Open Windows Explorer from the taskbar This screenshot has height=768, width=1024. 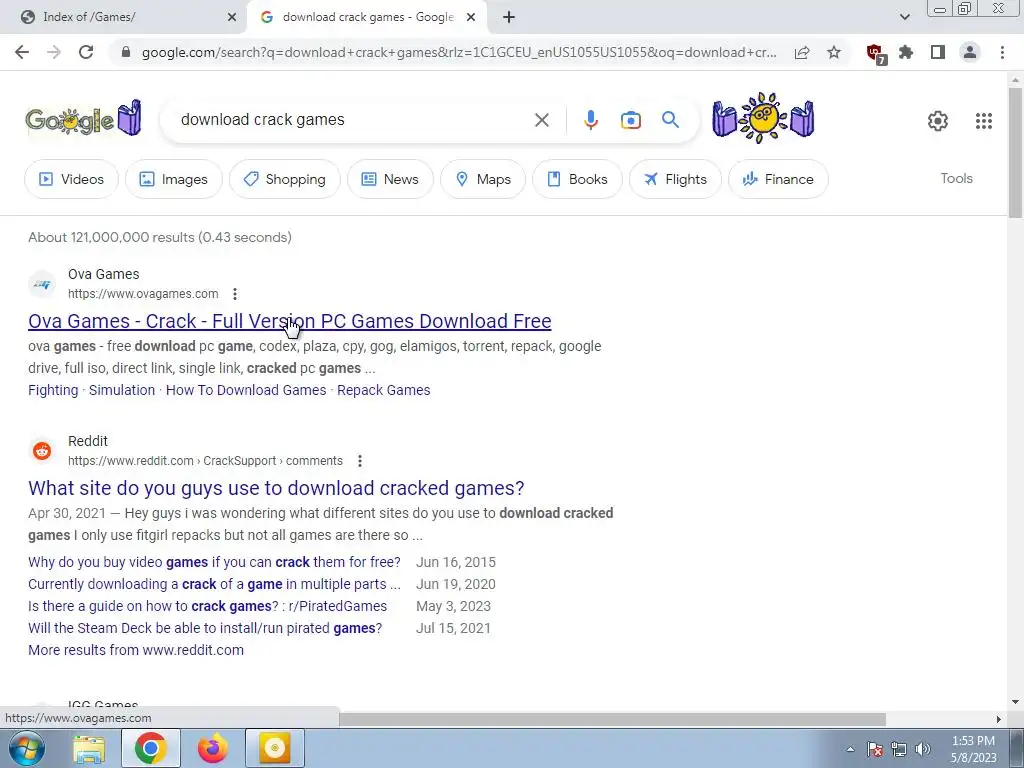[x=89, y=749]
